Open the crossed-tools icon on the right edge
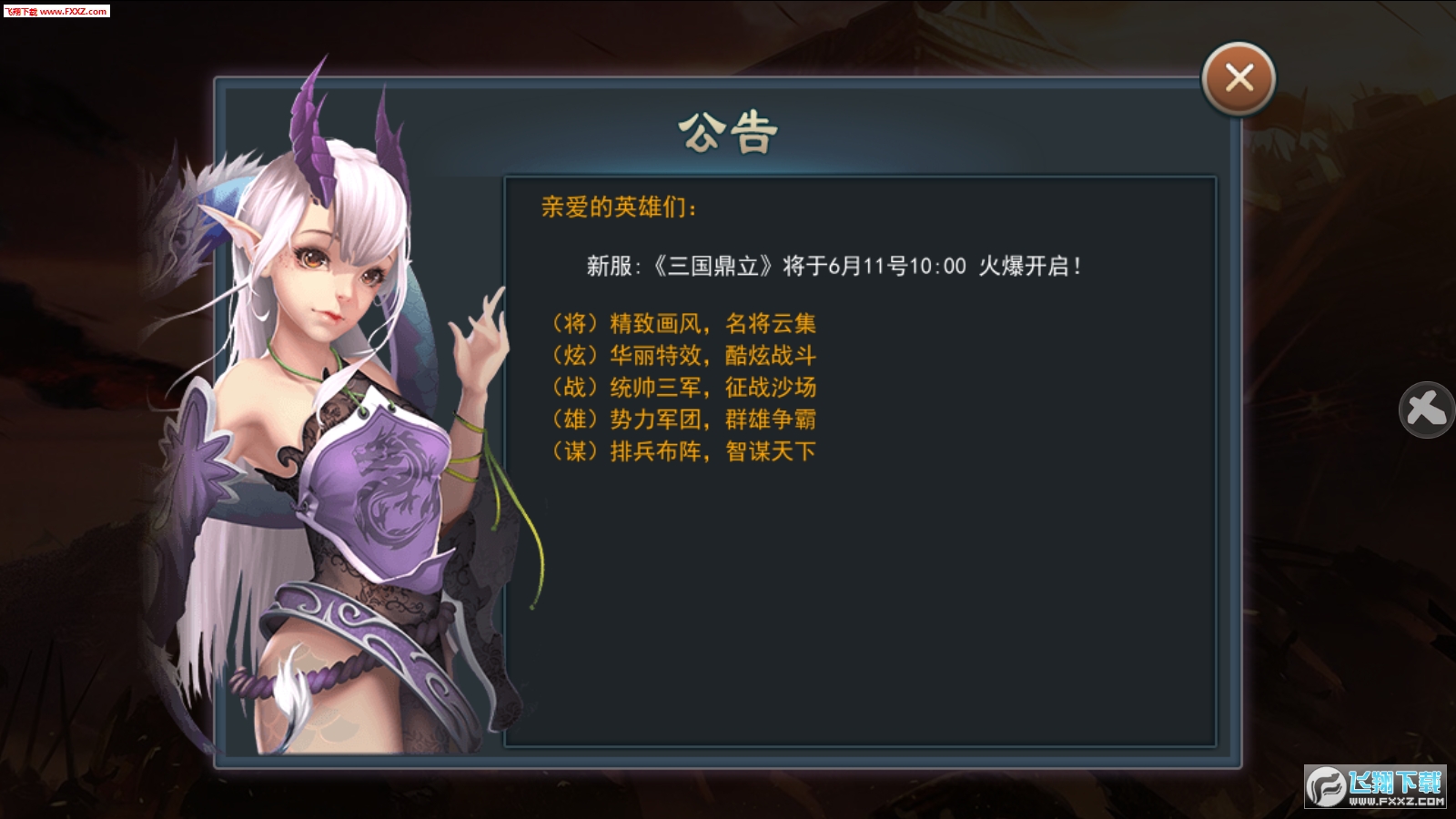The height and width of the screenshot is (819, 1456). coord(1426,409)
